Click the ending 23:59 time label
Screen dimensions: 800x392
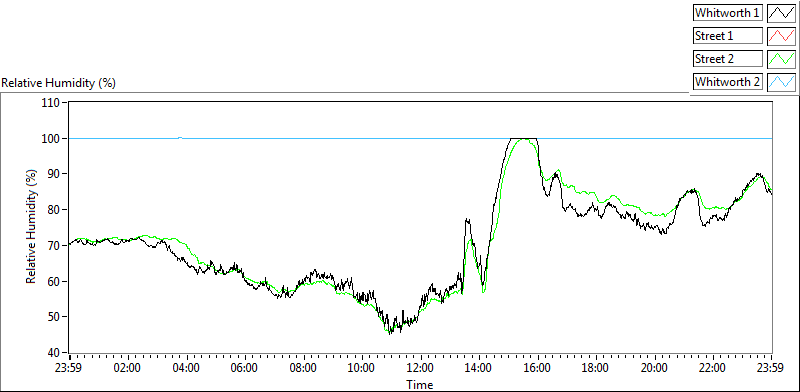[x=771, y=368]
